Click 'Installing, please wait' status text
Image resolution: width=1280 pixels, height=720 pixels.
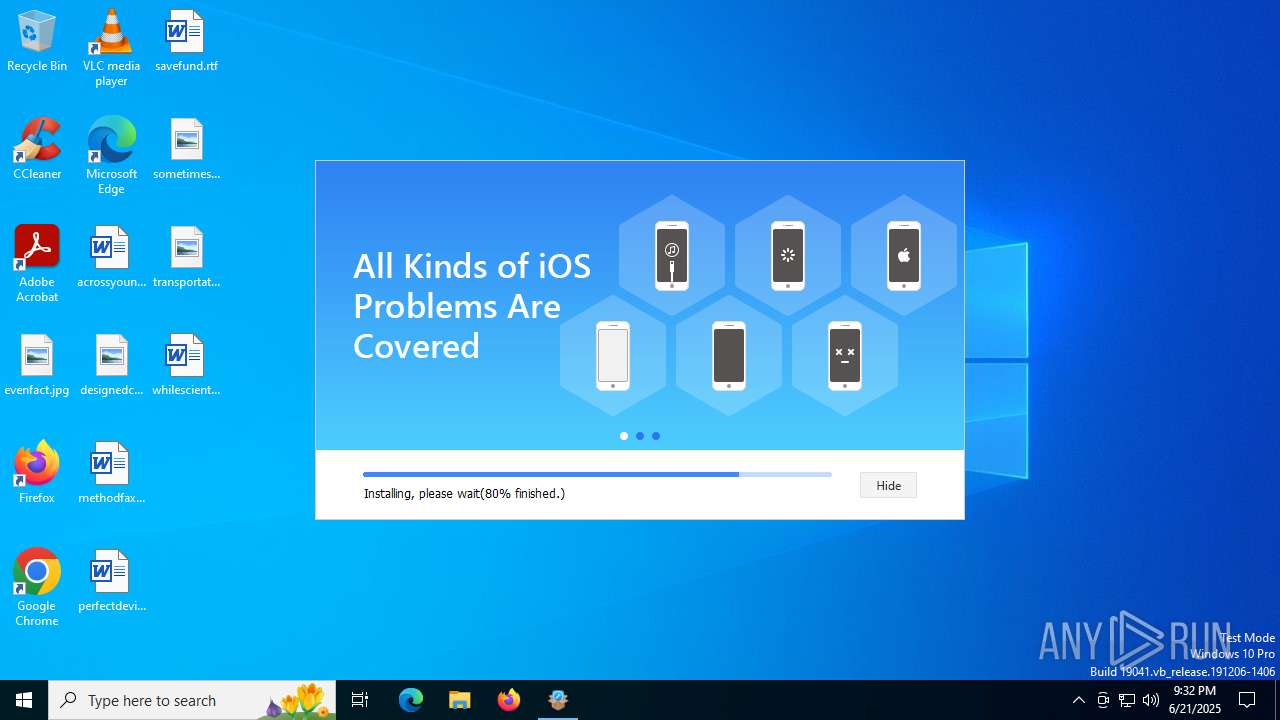pyautogui.click(x=464, y=493)
